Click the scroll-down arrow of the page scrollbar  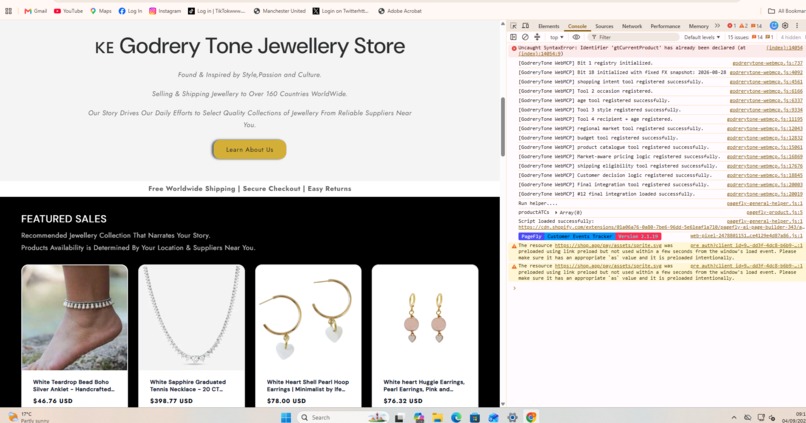pyautogui.click(x=503, y=404)
